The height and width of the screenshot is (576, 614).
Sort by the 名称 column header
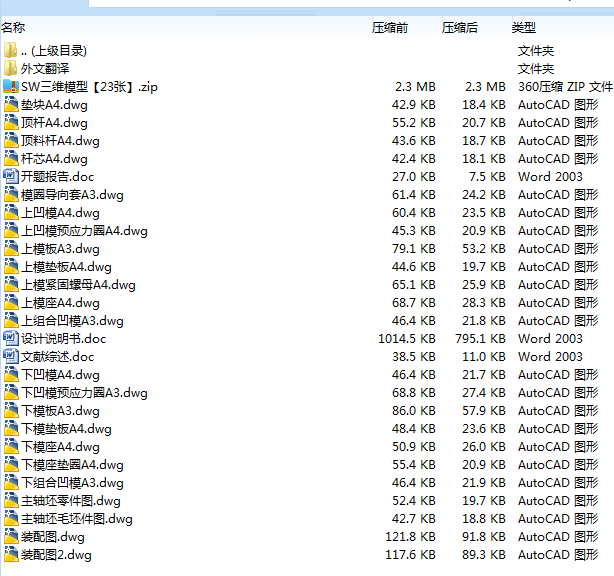coord(13,27)
